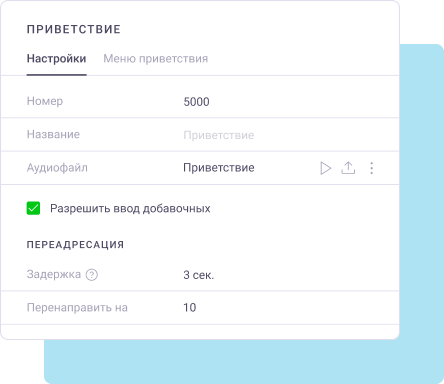Select the Аудиофайл value Приветствие
Image resolution: width=444 pixels, height=384 pixels.
(x=219, y=168)
